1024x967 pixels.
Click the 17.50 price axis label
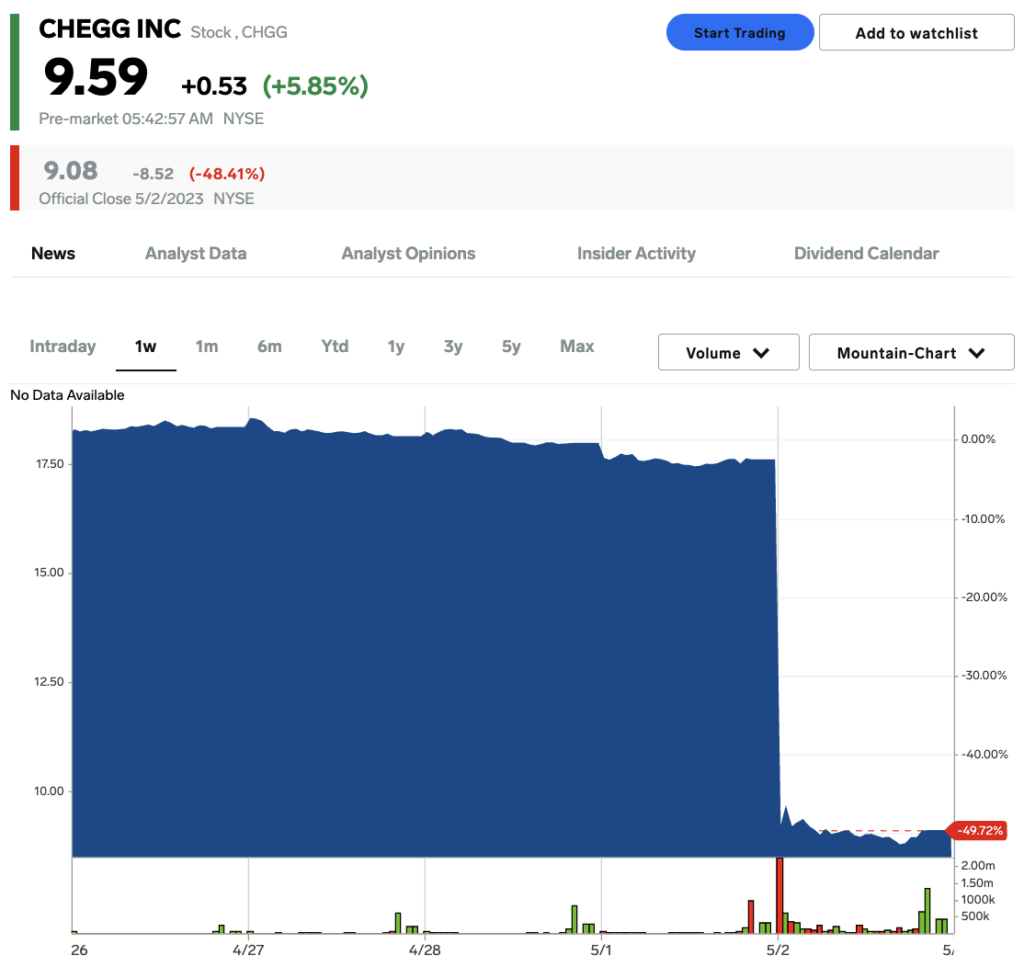[x=50, y=464]
